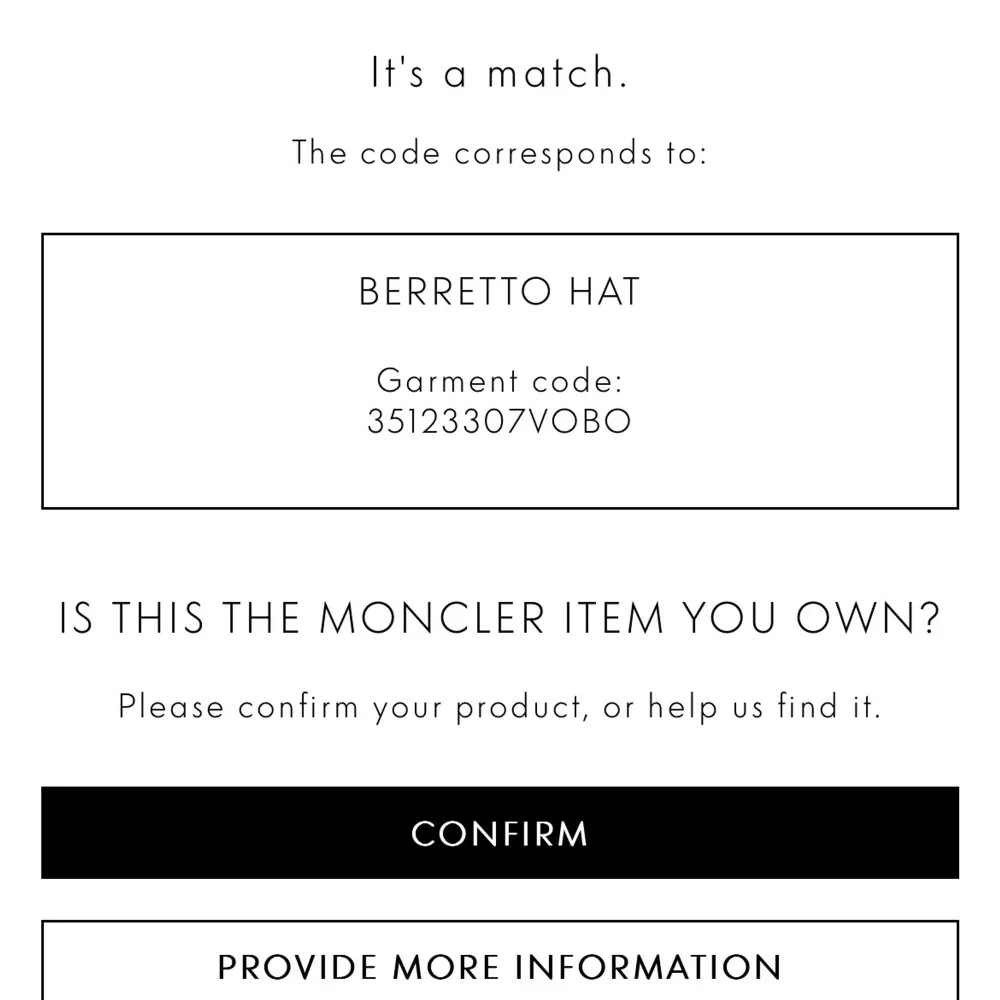Click the word HAT in the product name

(x=604, y=292)
